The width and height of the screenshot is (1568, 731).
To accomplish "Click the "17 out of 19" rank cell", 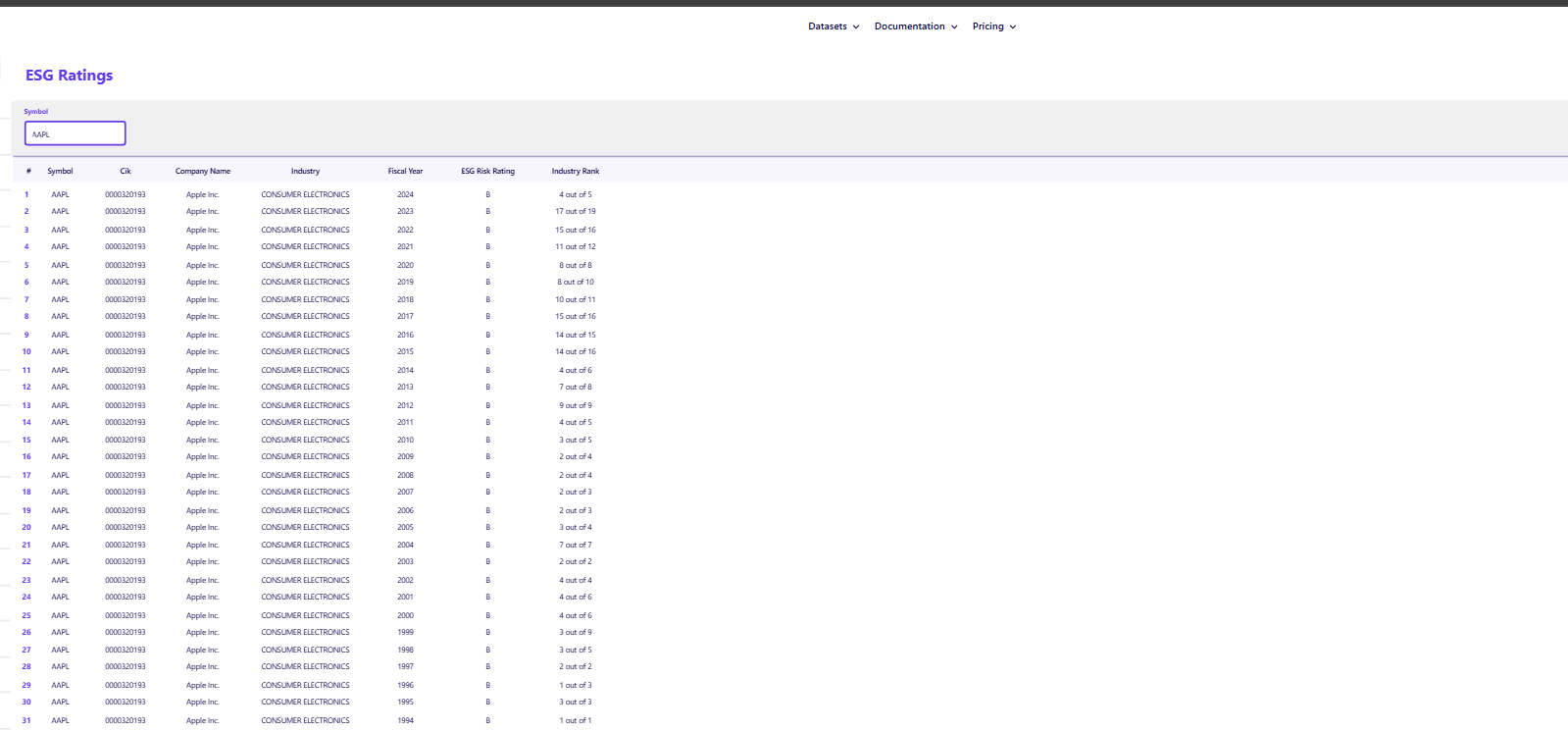I will pyautogui.click(x=575, y=211).
